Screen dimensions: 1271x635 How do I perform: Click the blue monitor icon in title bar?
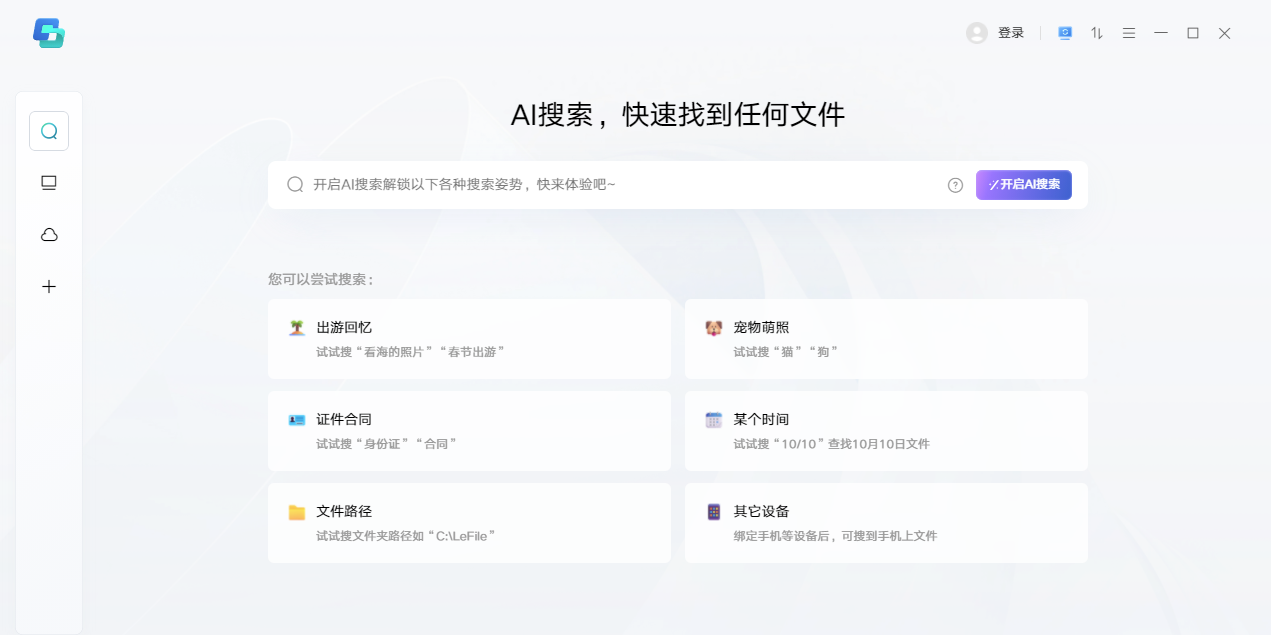(1065, 33)
